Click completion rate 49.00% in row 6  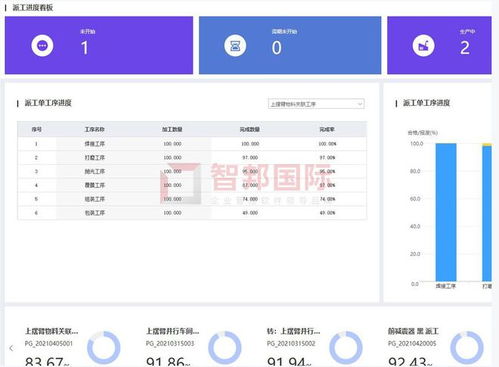(327, 213)
